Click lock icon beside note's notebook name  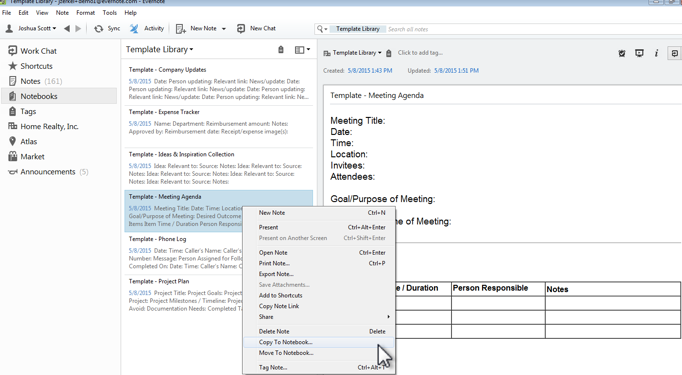coord(388,53)
